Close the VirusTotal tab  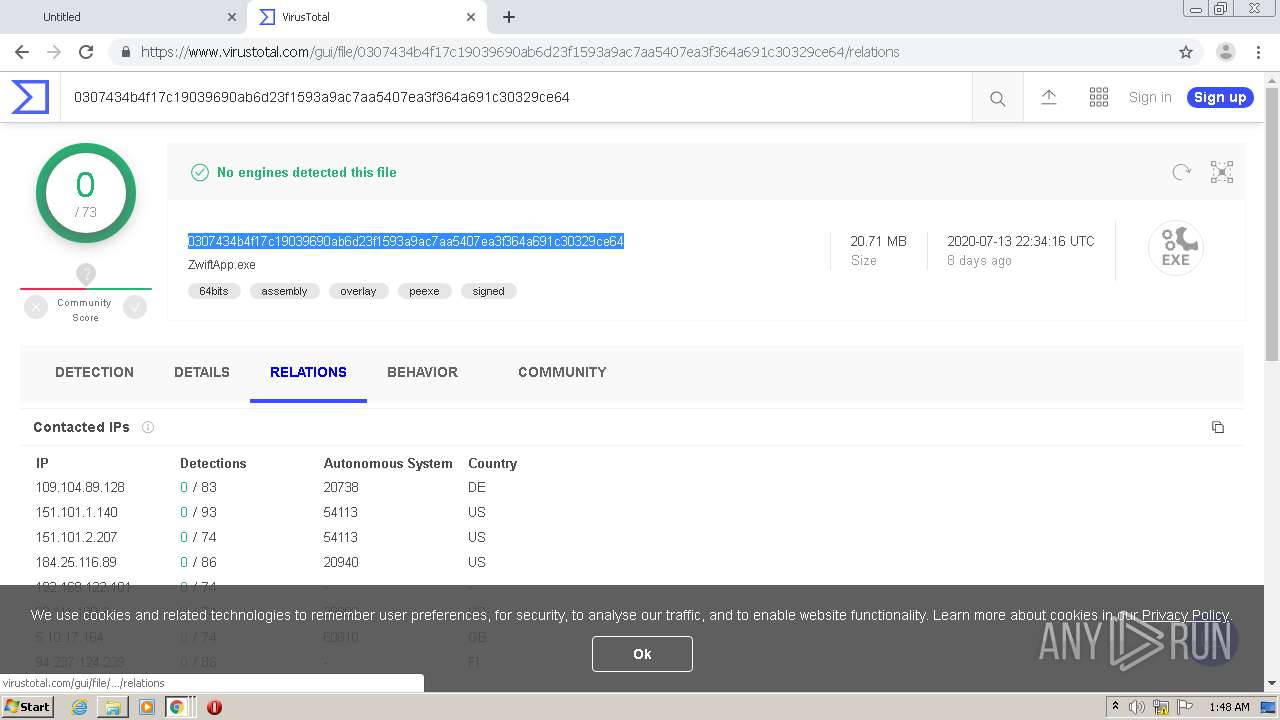(471, 17)
